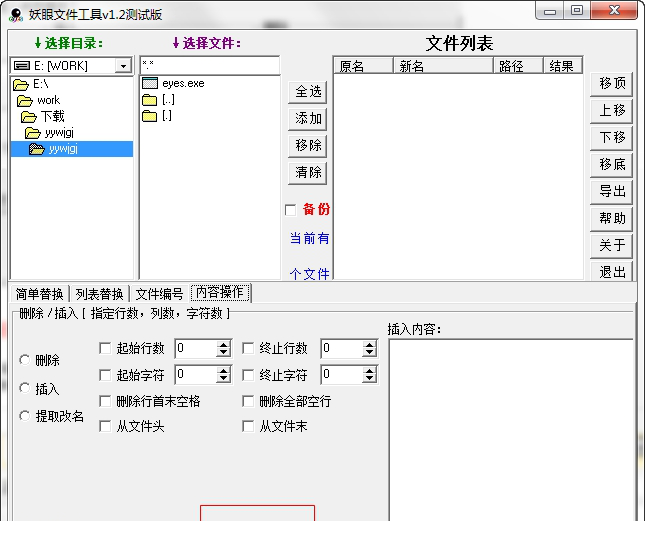Switch to the 内容操作 tab

tap(220, 293)
